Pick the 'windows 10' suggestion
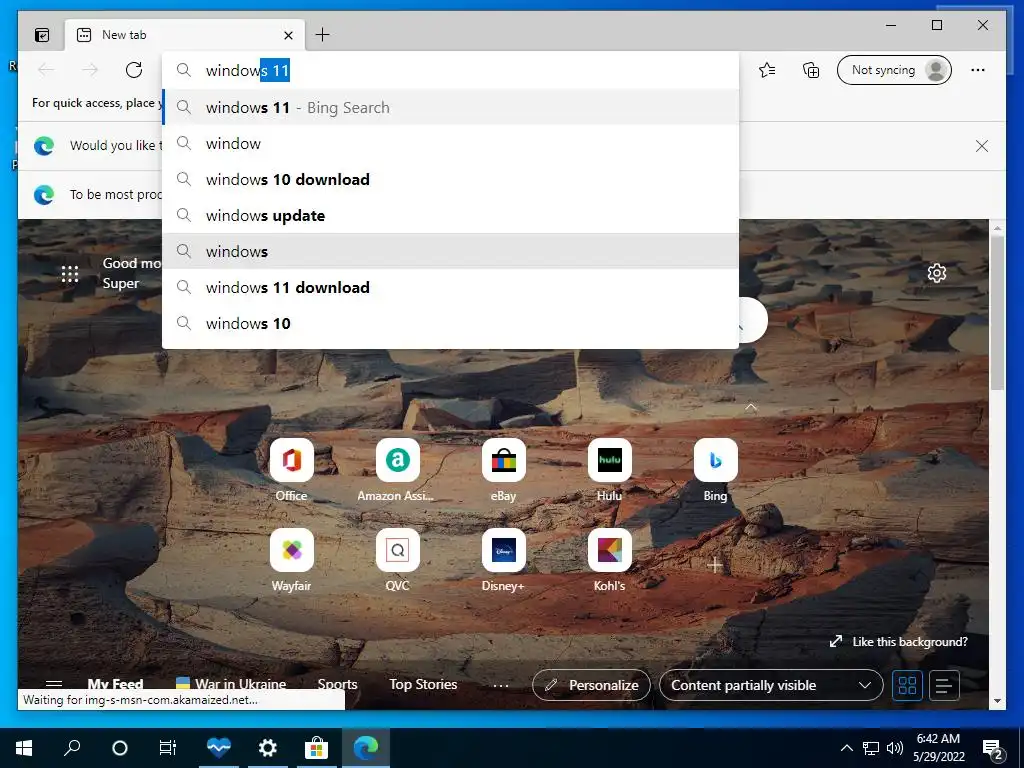This screenshot has width=1024, height=768. [x=451, y=323]
